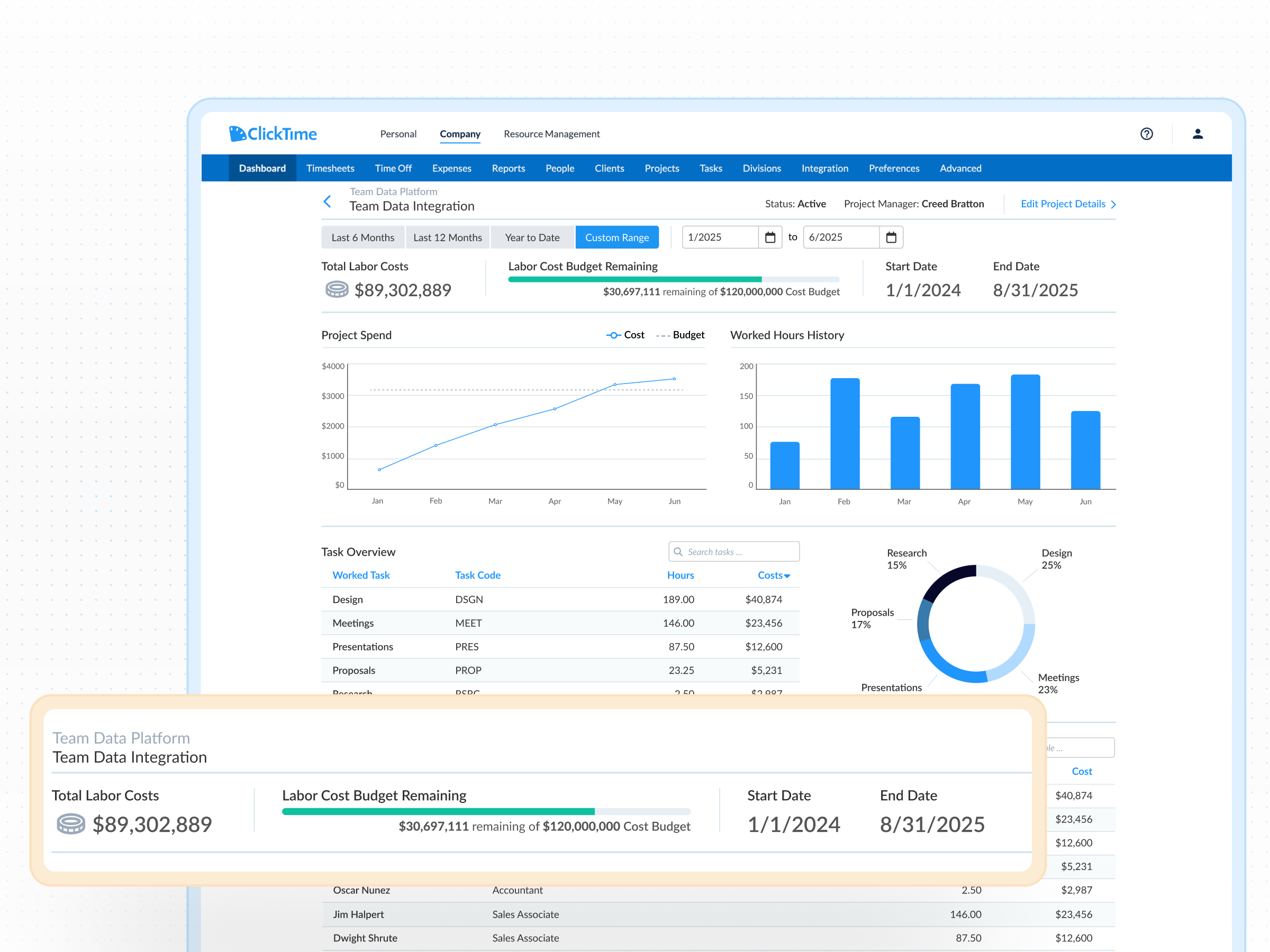Click the Labor Cost Budget Remaining progress bar
This screenshot has width=1270, height=952.
[x=673, y=279]
